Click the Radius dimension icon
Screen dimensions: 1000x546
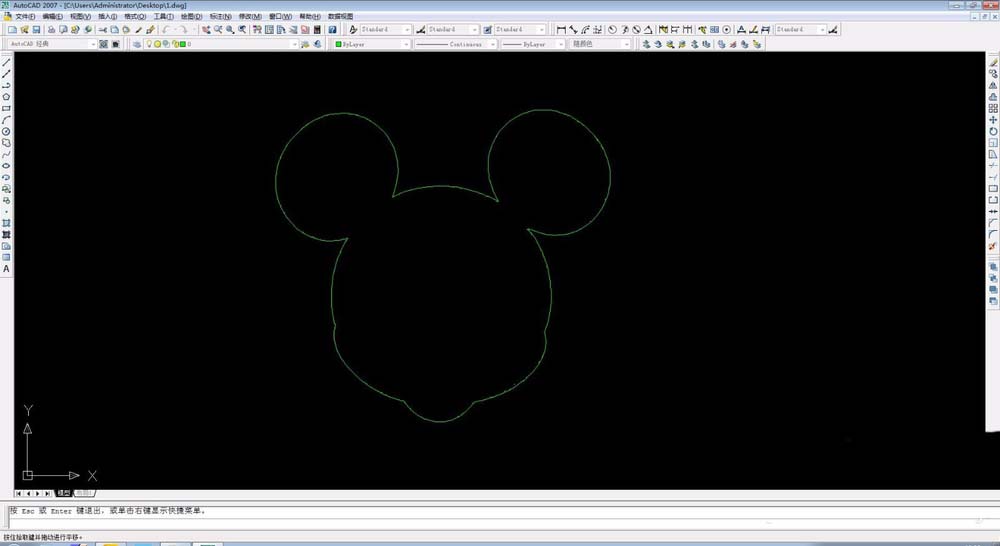612,30
